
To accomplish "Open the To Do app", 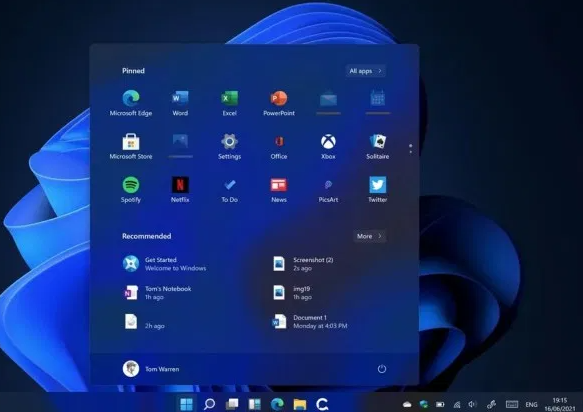I will [229, 190].
